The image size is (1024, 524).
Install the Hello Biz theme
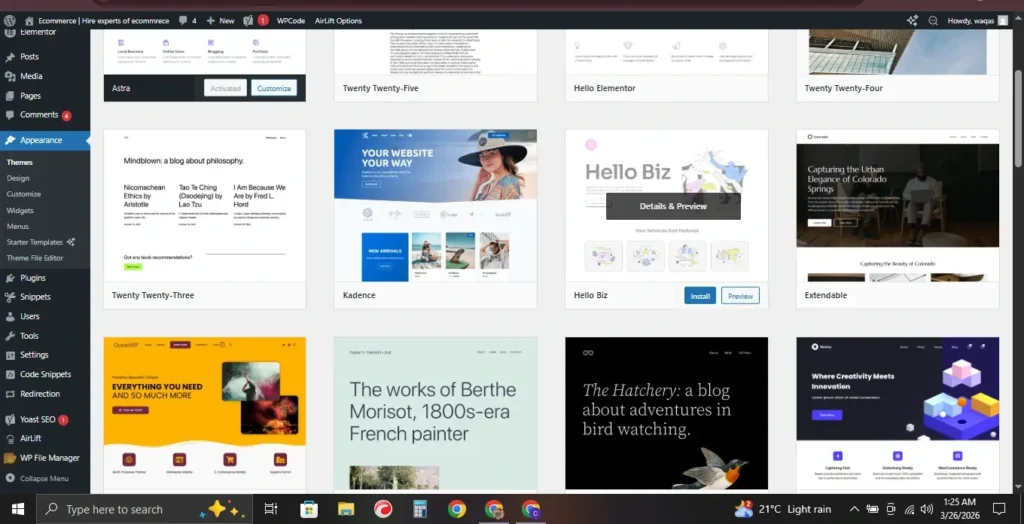point(700,296)
